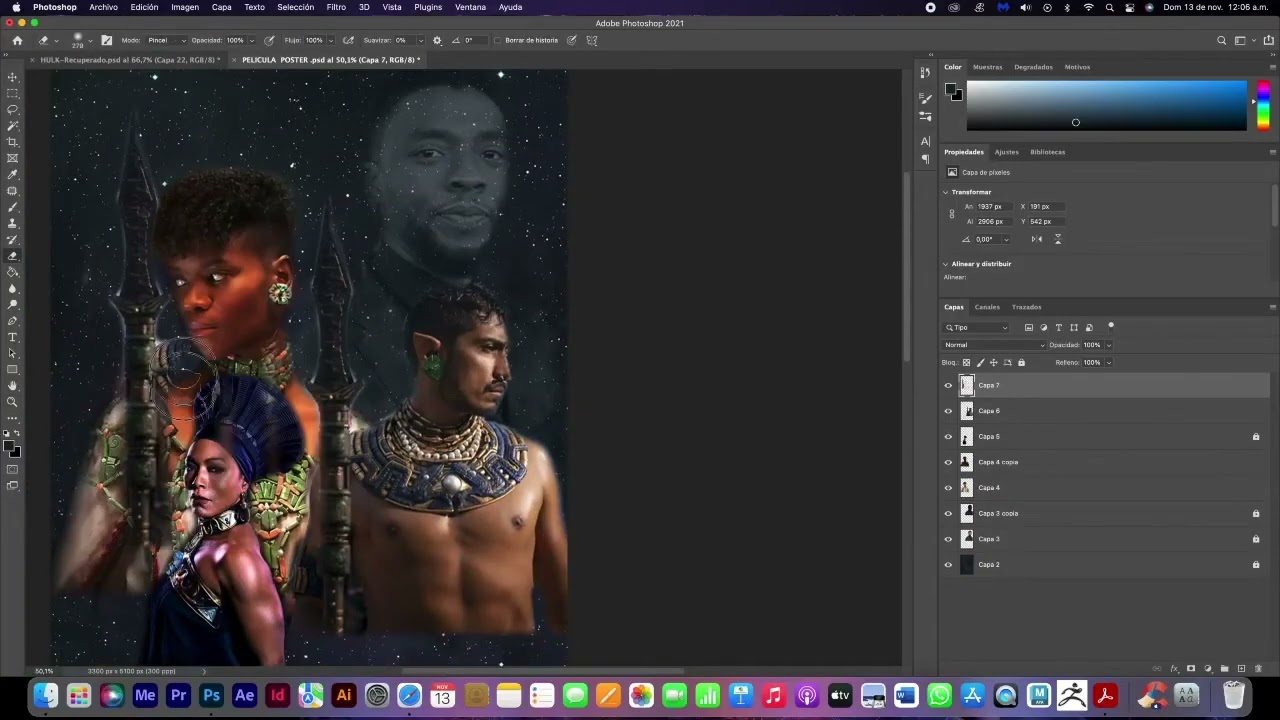Hide the Capa 4 layer
This screenshot has height=720, width=1280.
[x=948, y=488]
